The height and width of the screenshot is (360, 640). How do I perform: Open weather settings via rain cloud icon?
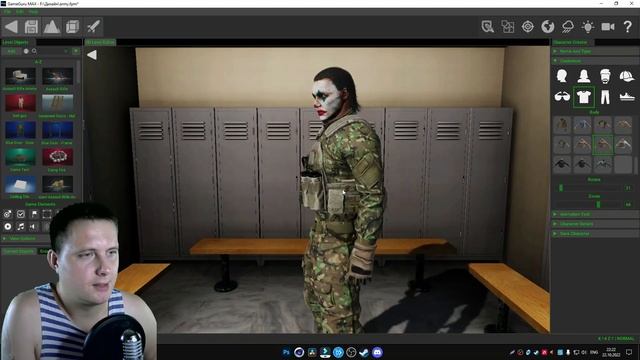568,27
